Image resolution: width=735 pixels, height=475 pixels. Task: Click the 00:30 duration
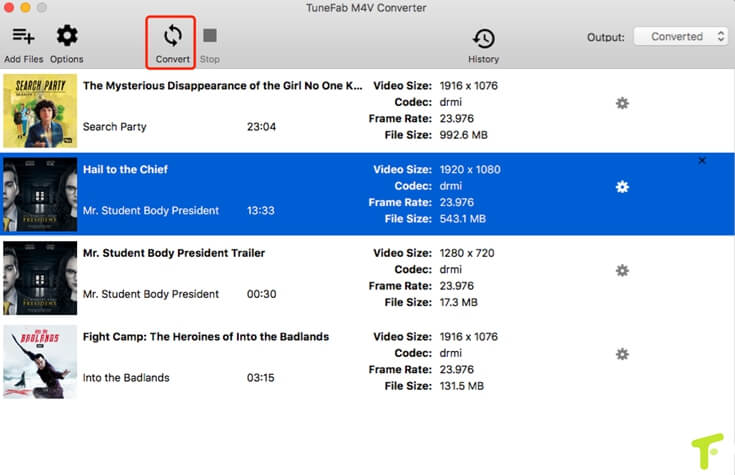[261, 294]
